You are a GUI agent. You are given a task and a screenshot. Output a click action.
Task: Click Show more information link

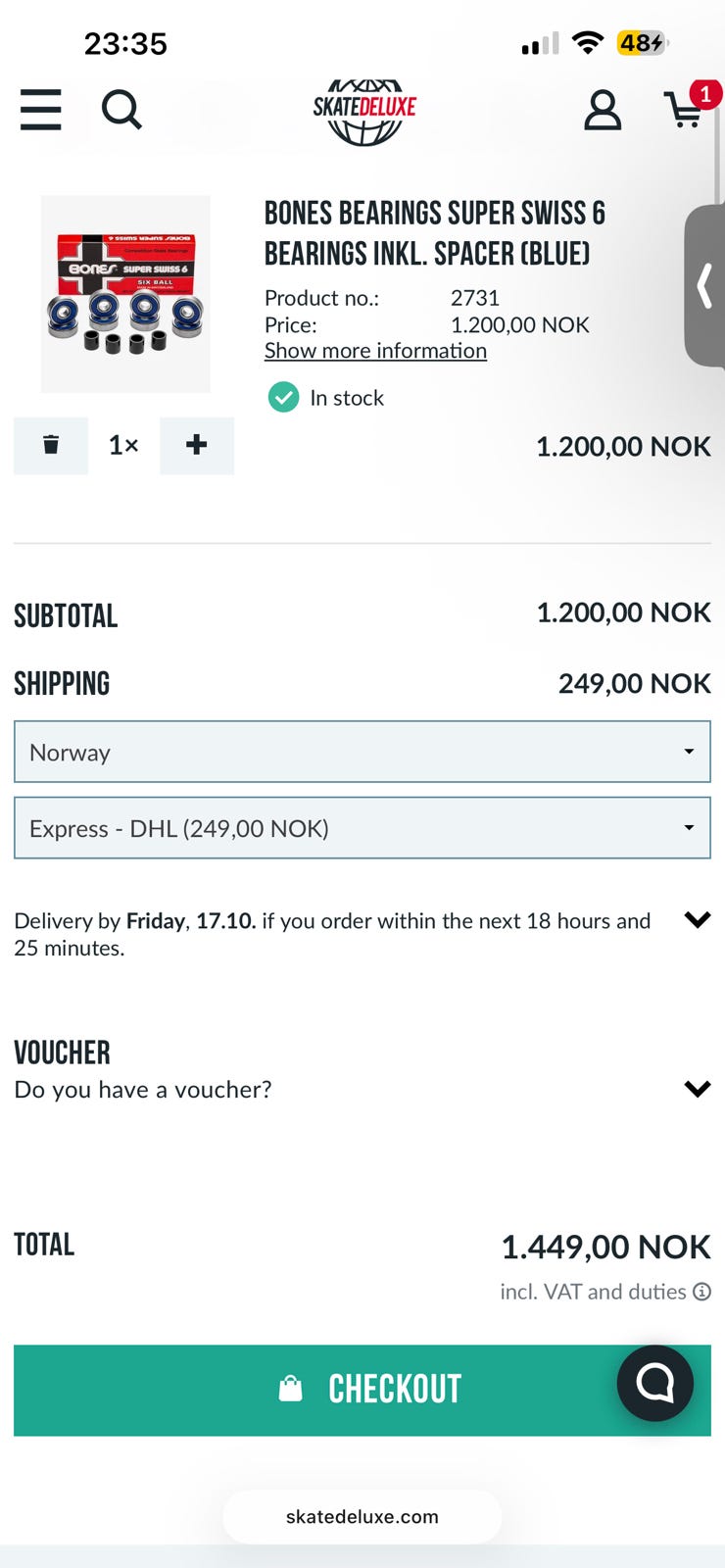pyautogui.click(x=375, y=351)
